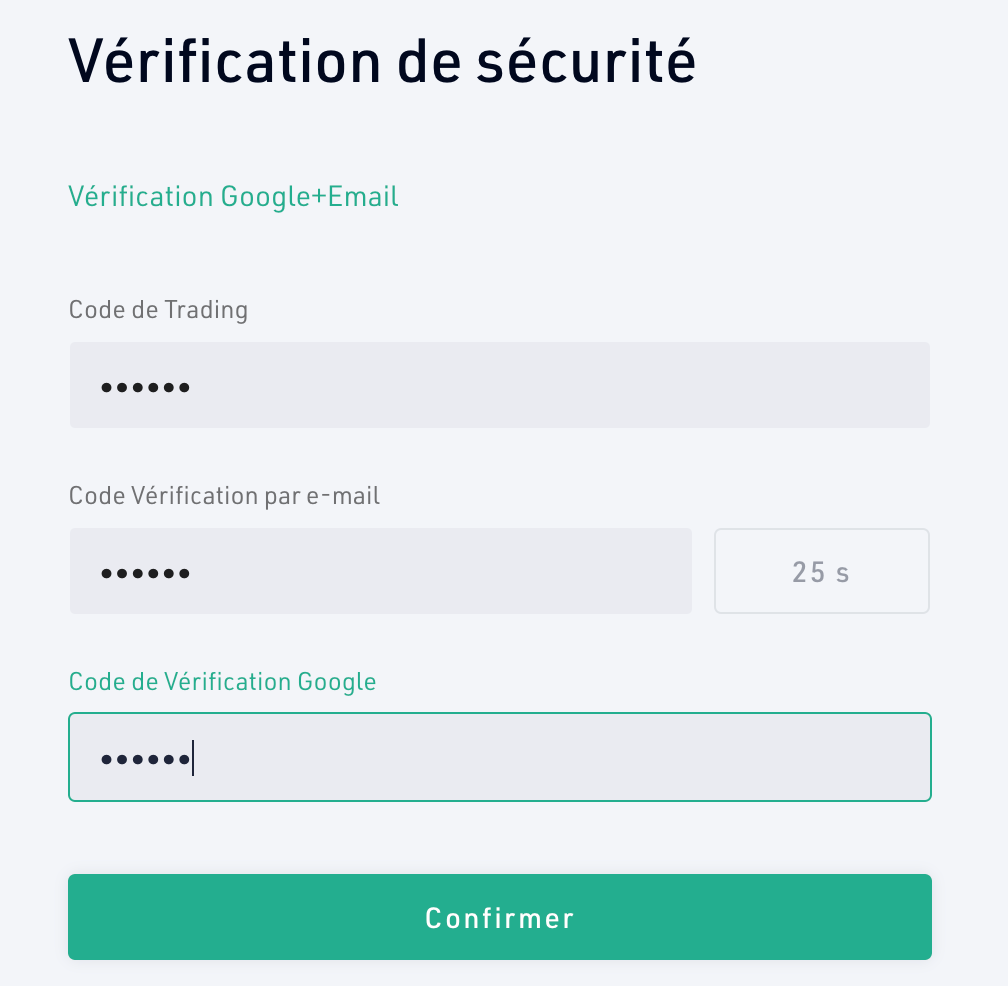The height and width of the screenshot is (986, 1008).
Task: Focus the Code Vérification par e-mail field
Action: click(x=381, y=571)
